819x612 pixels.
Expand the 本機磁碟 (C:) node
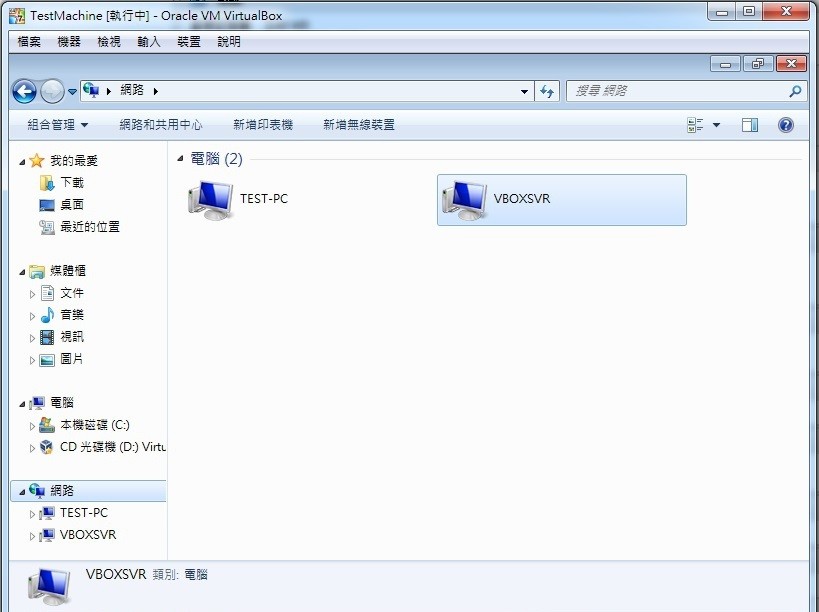coord(32,427)
